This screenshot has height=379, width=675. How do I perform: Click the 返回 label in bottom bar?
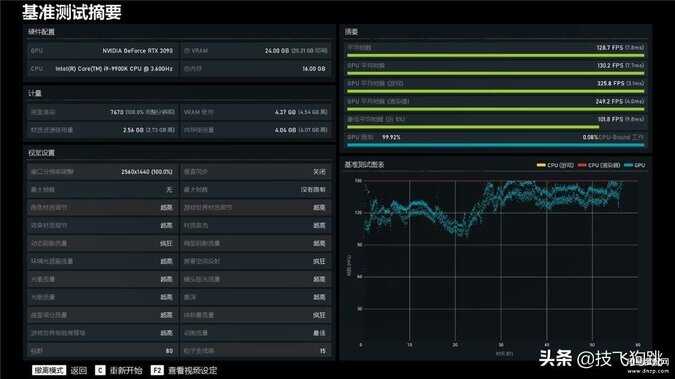coord(79,370)
